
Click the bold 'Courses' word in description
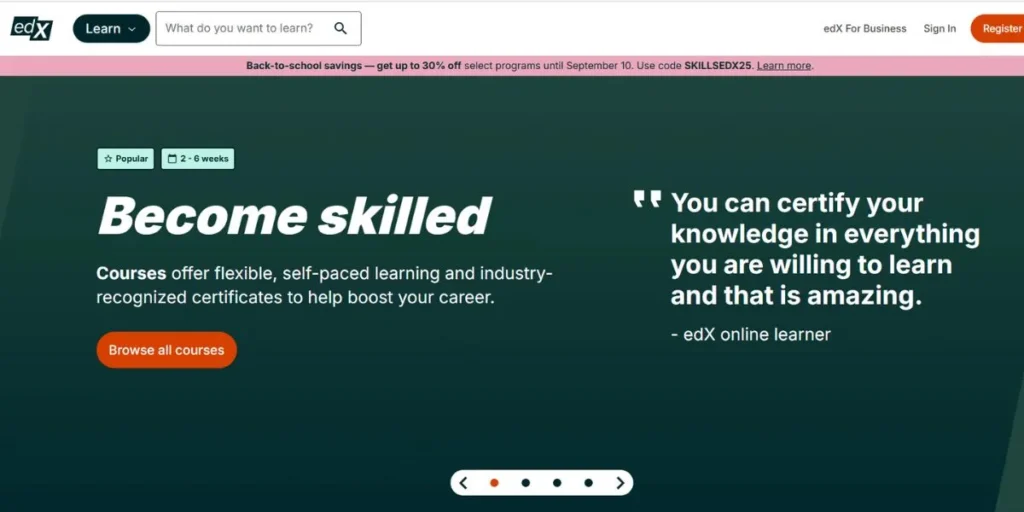[131, 273]
